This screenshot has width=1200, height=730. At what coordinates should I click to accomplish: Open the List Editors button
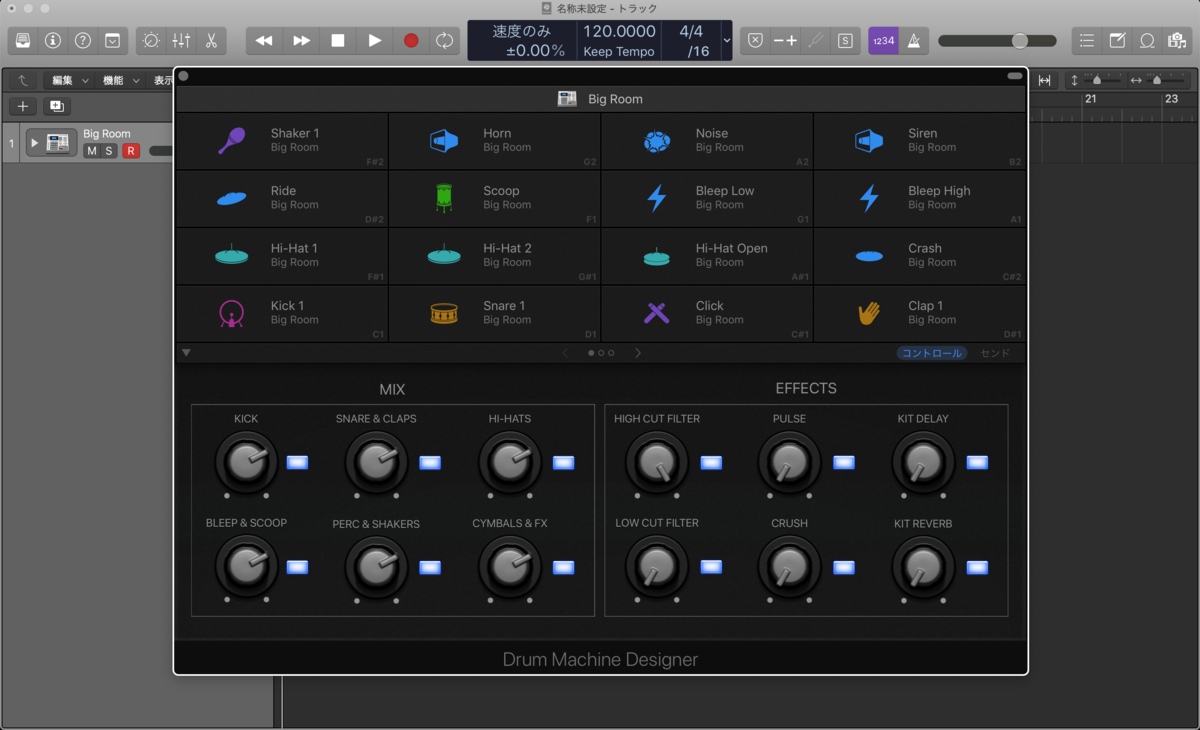point(1087,41)
